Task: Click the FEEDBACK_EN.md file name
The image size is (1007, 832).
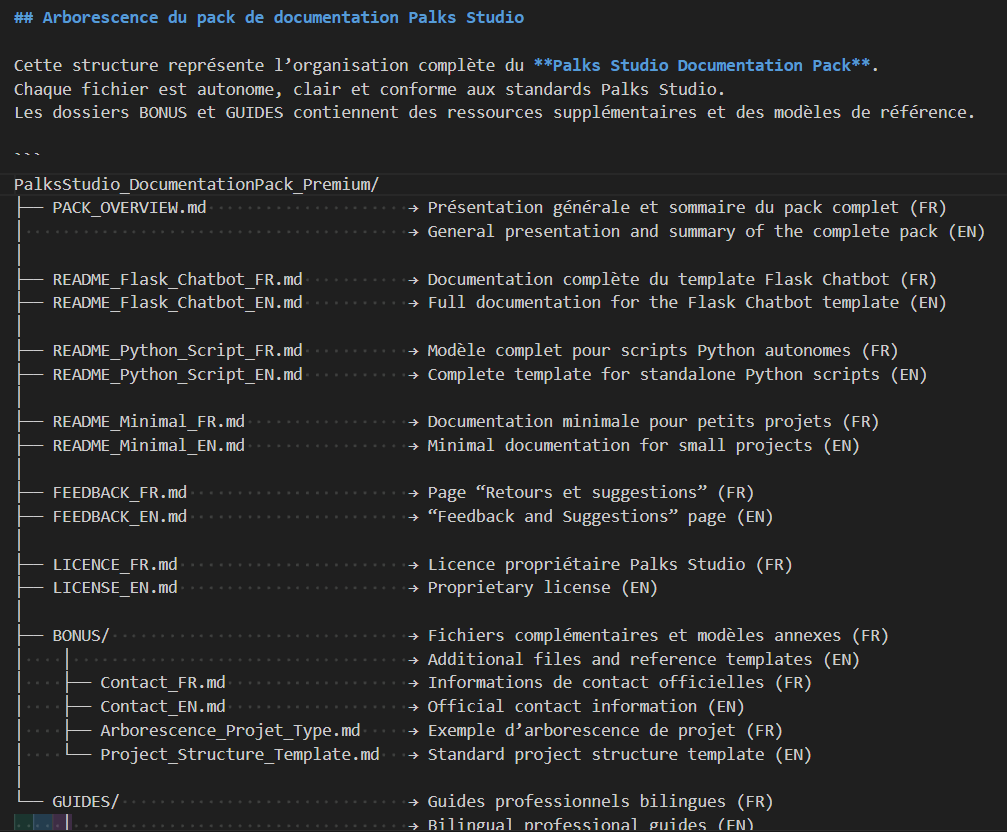Action: 119,516
